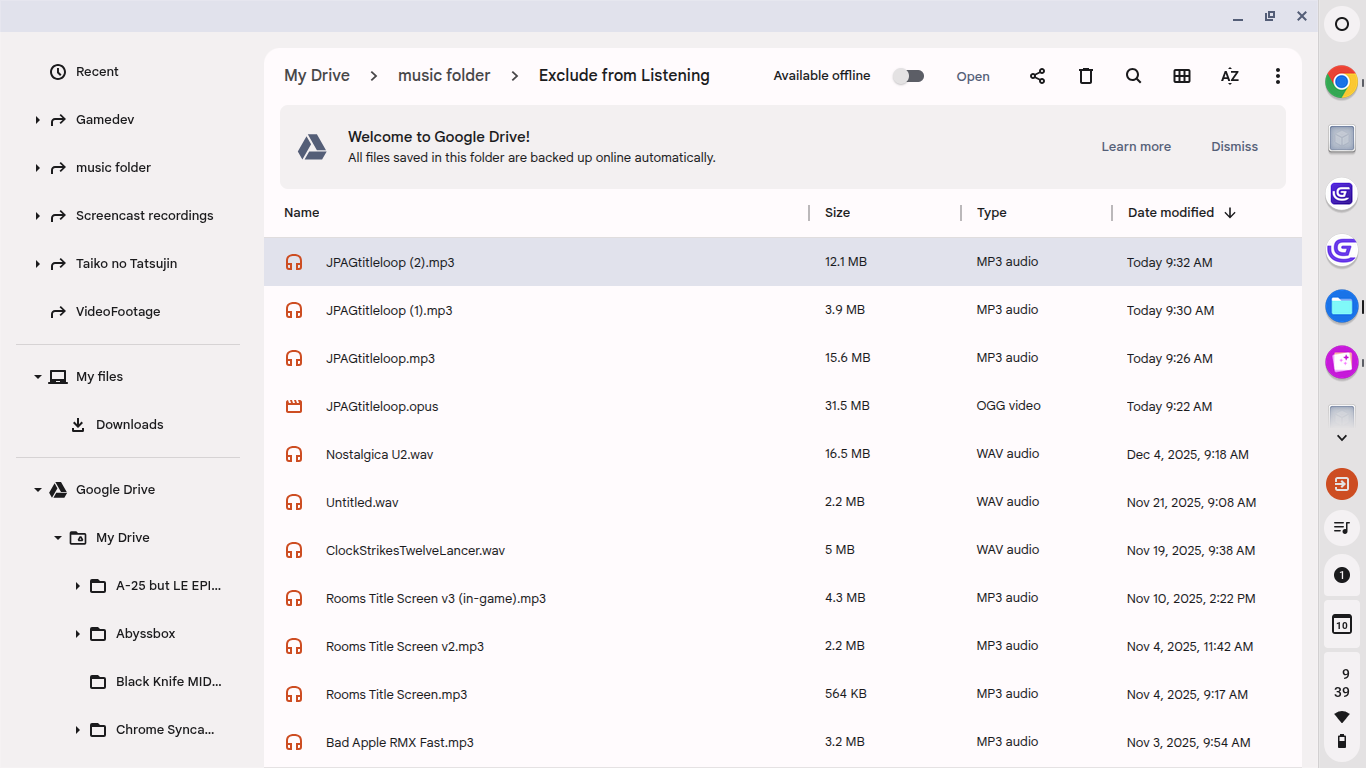Viewport: 1366px width, 768px height.
Task: Click the share icon in toolbar
Action: click(1037, 76)
